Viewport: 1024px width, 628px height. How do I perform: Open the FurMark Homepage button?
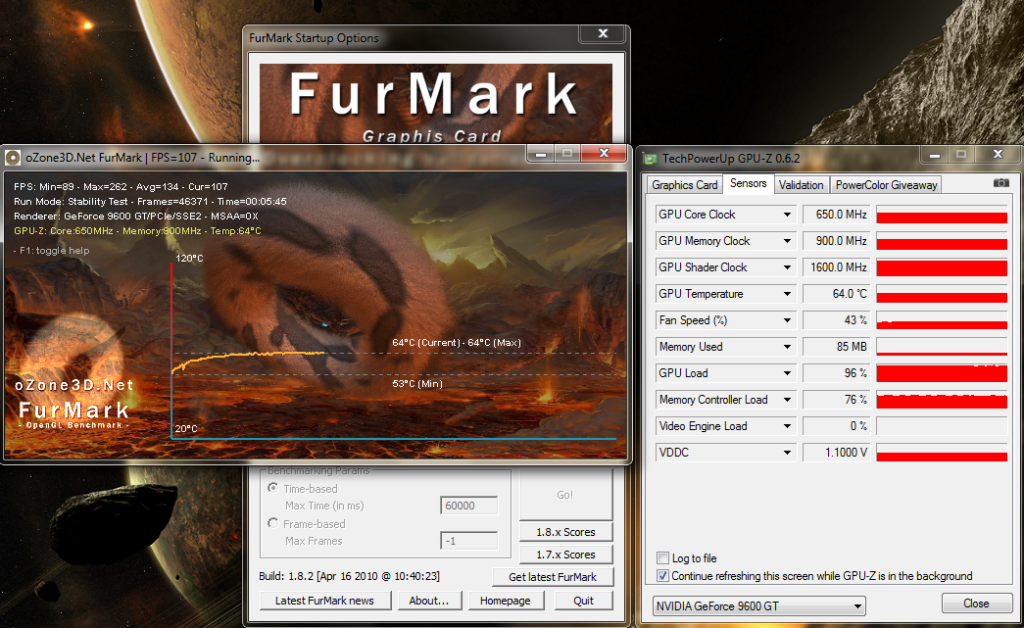(505, 601)
